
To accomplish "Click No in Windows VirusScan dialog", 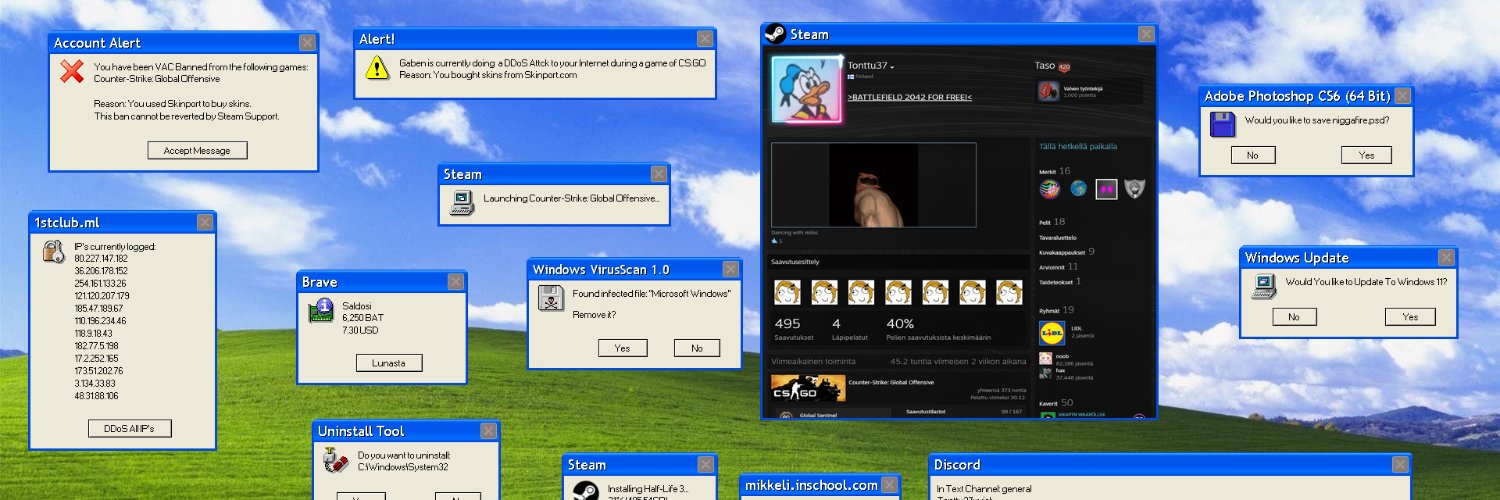I will click(x=697, y=348).
